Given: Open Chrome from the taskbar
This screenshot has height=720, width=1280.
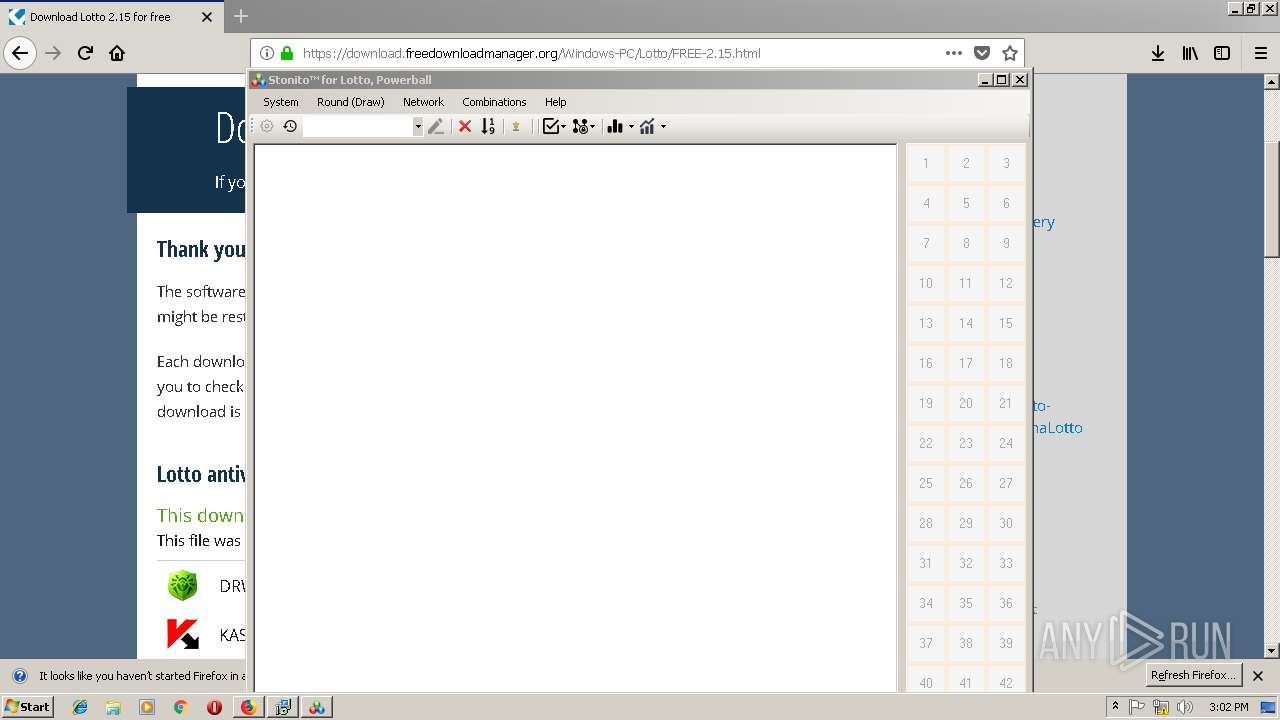Looking at the screenshot, I should point(180,707).
